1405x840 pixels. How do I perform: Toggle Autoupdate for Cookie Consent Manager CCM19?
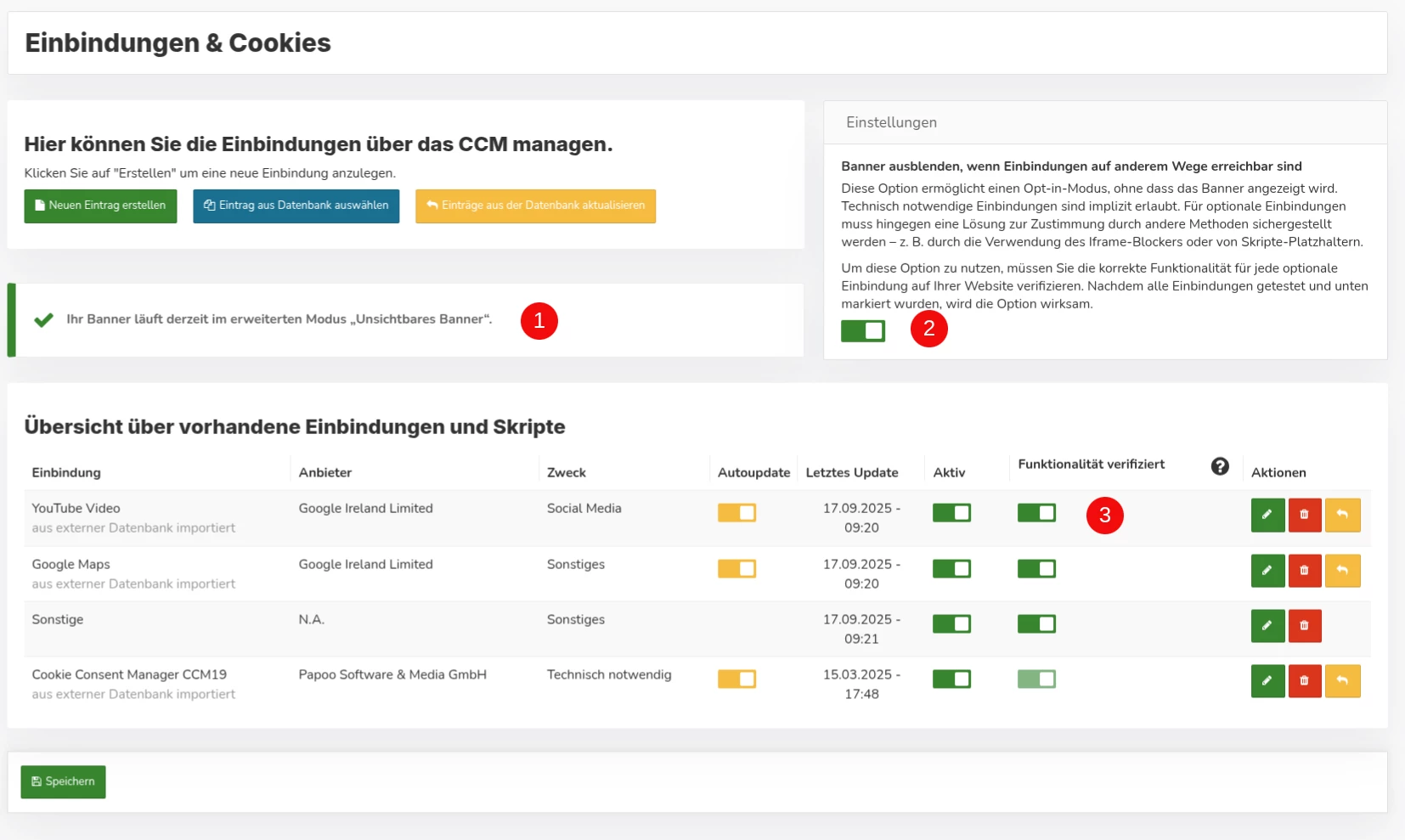coord(736,679)
